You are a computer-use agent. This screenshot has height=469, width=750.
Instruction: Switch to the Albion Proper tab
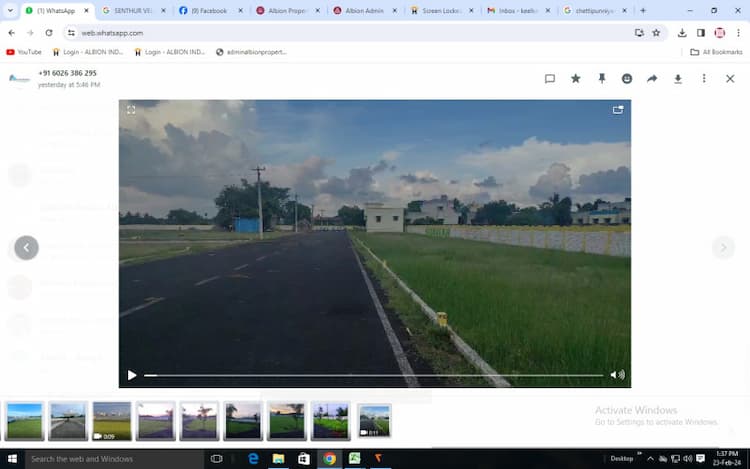click(x=287, y=11)
